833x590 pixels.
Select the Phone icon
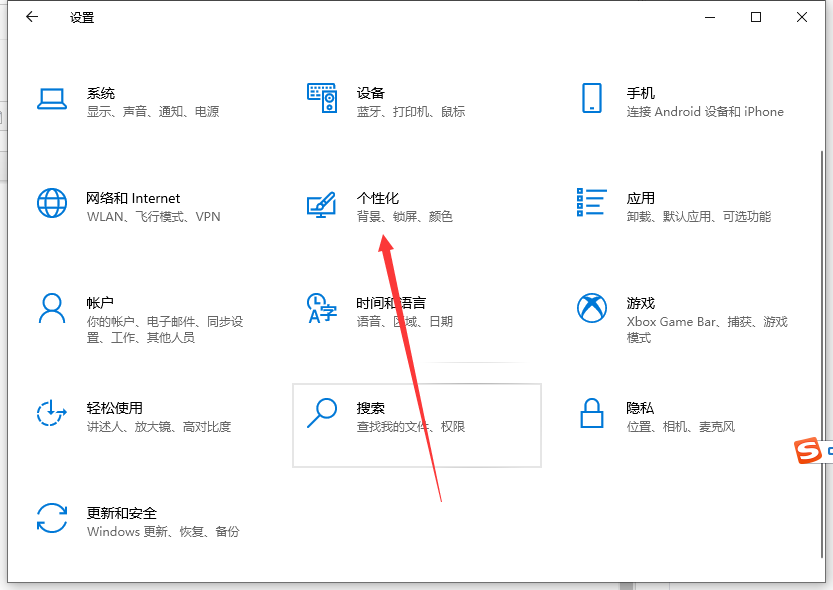591,98
